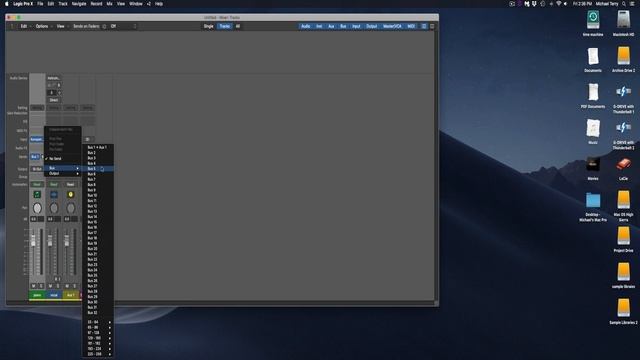
Task: Click the volume icon in menu bar
Action: coord(566,4)
